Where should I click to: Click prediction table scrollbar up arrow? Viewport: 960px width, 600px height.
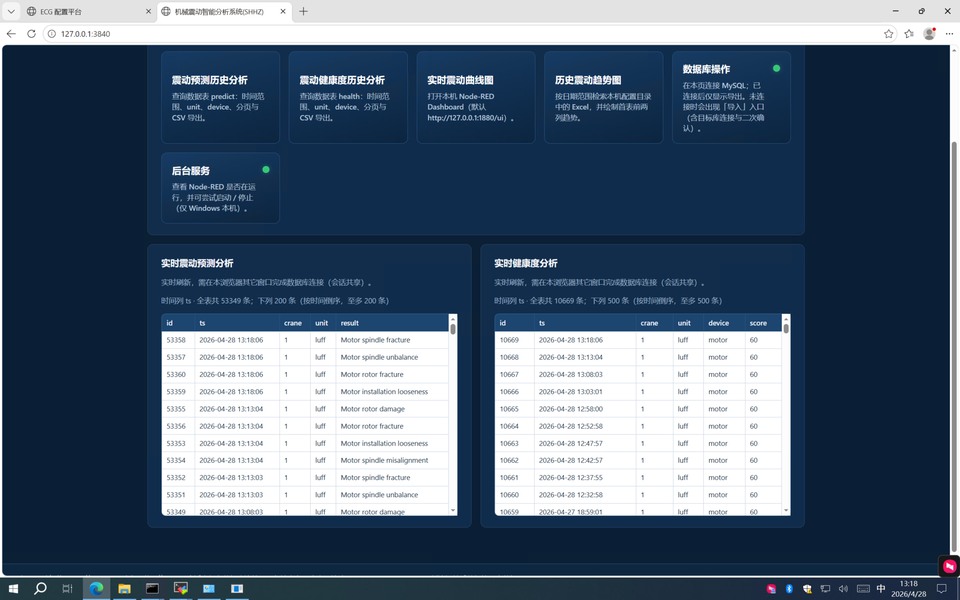(x=453, y=318)
